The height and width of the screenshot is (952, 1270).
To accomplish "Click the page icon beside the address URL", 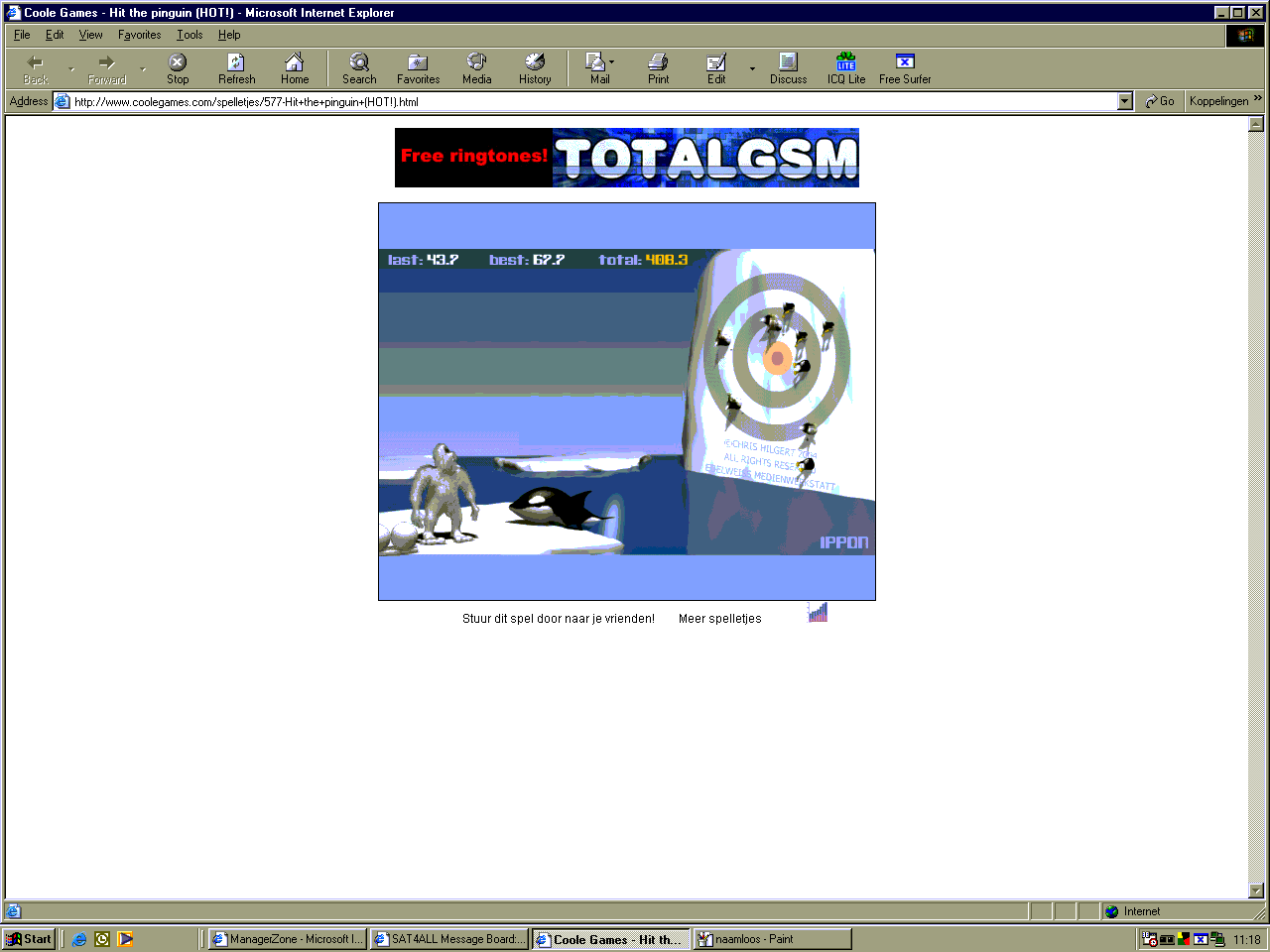I will (x=62, y=101).
